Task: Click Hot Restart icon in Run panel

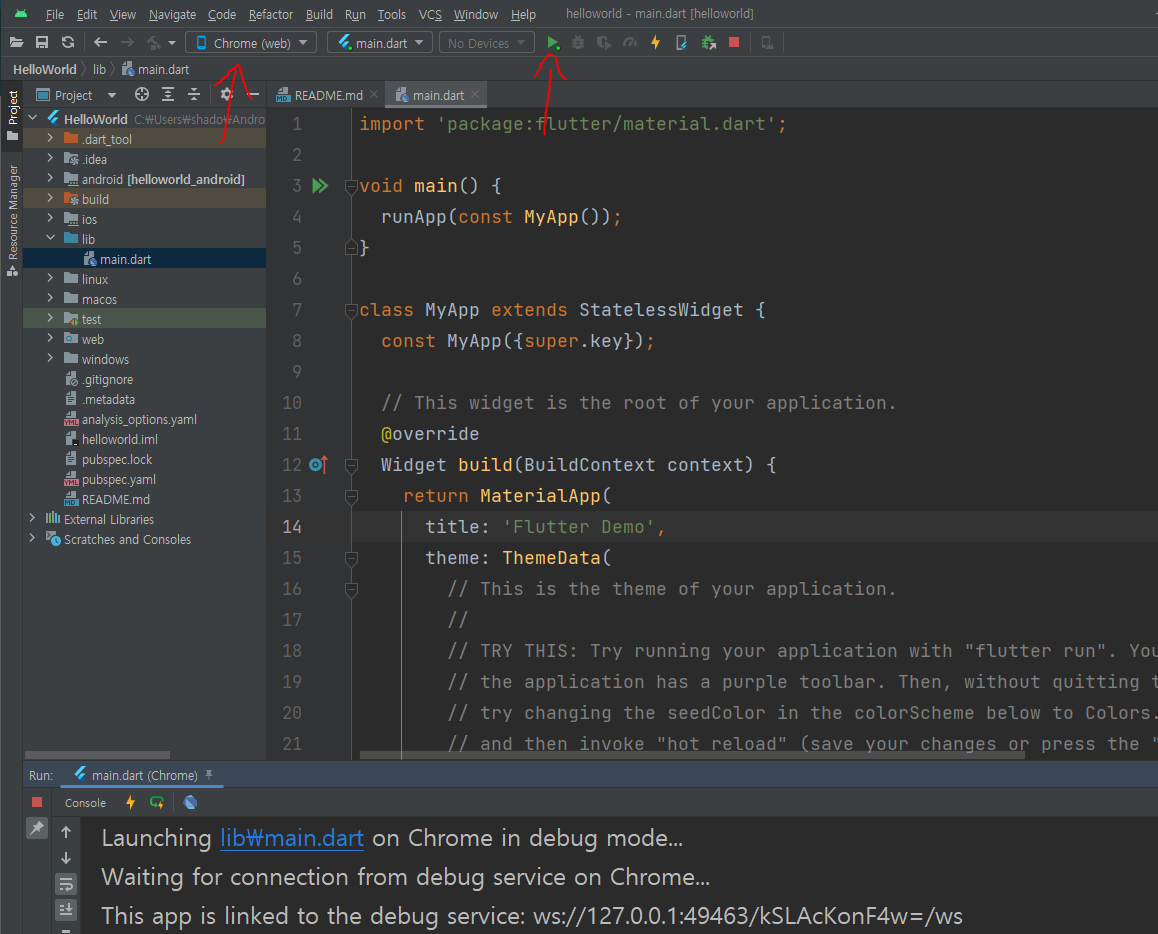Action: pyautogui.click(x=157, y=802)
